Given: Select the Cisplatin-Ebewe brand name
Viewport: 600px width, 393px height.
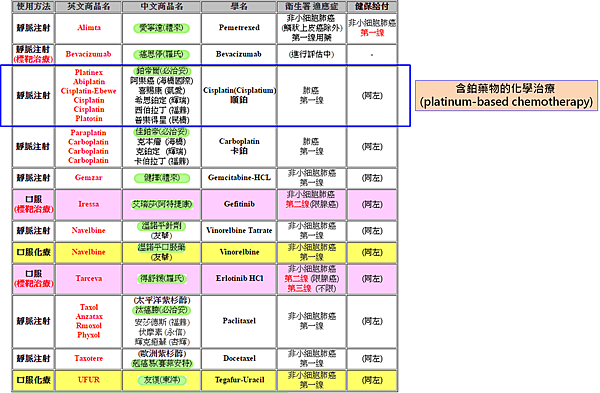Looking at the screenshot, I should 88,91.
